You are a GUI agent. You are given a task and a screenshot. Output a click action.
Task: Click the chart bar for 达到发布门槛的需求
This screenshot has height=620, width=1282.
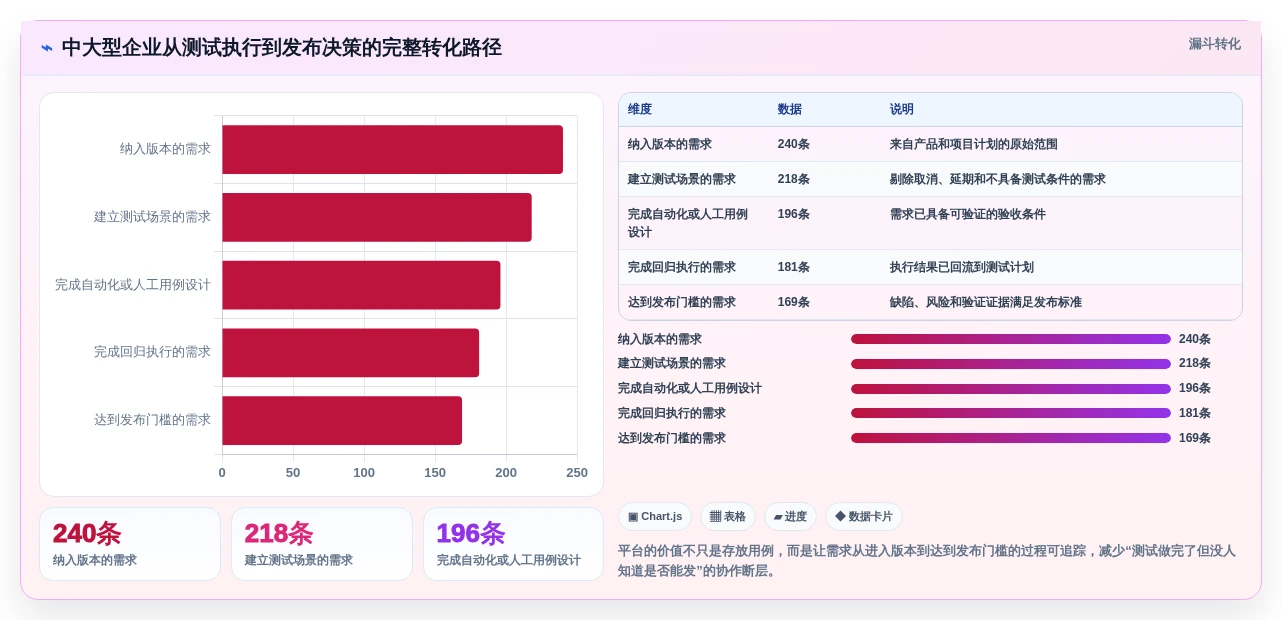(342, 420)
